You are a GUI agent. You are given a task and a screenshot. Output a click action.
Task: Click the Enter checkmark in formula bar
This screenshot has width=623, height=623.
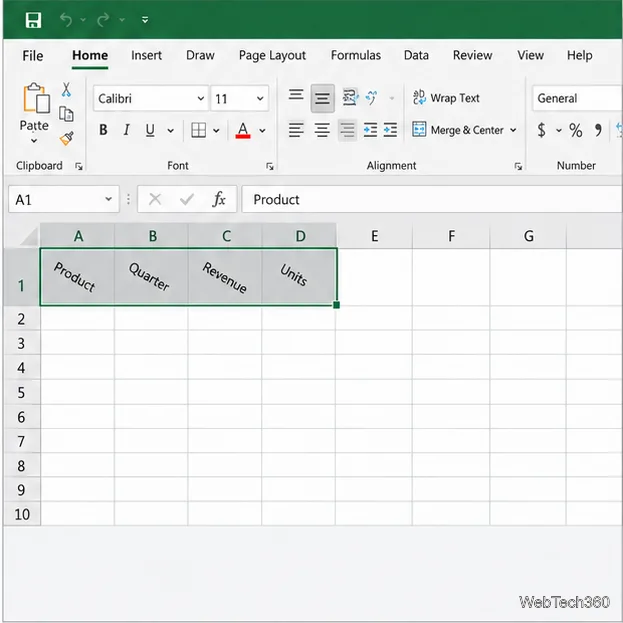click(187, 199)
